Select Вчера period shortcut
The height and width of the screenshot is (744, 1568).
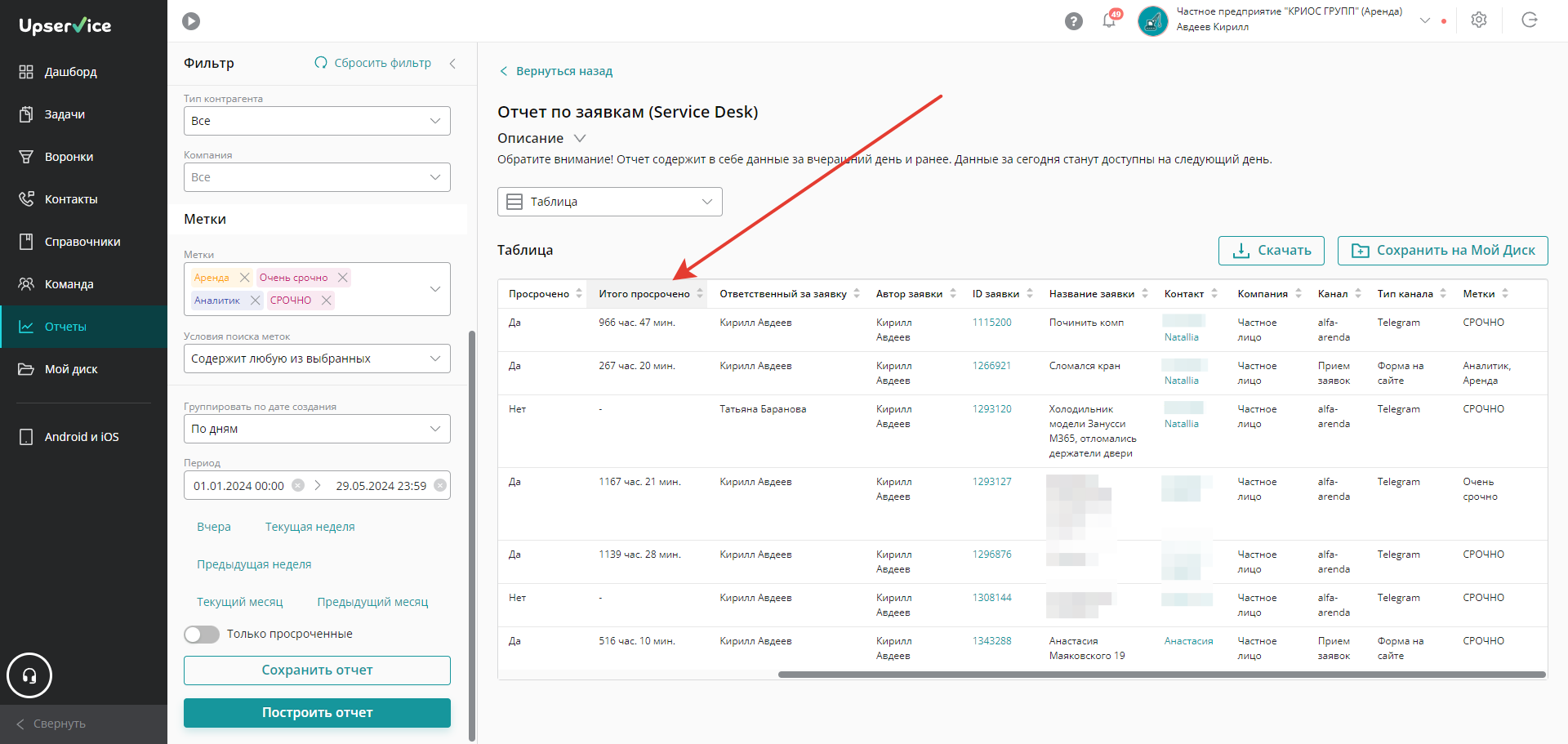pyautogui.click(x=214, y=527)
